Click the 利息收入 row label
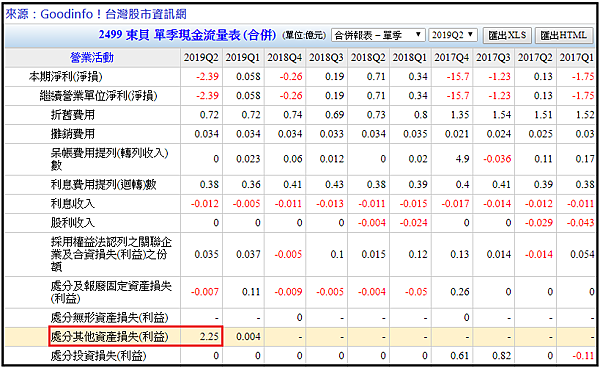This screenshot has width=600, height=368. [x=73, y=204]
